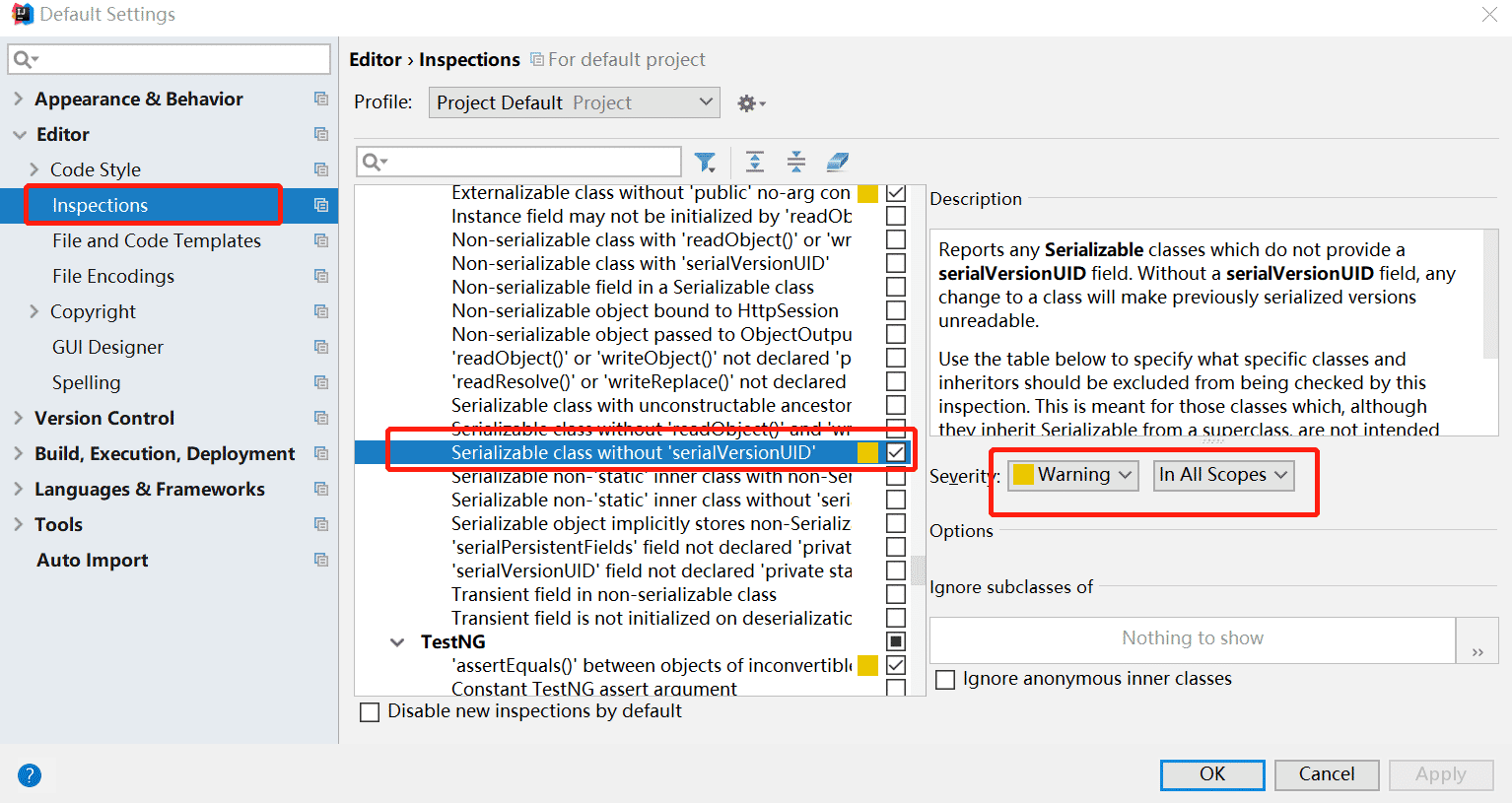Select File and Code Templates settings

(x=157, y=240)
